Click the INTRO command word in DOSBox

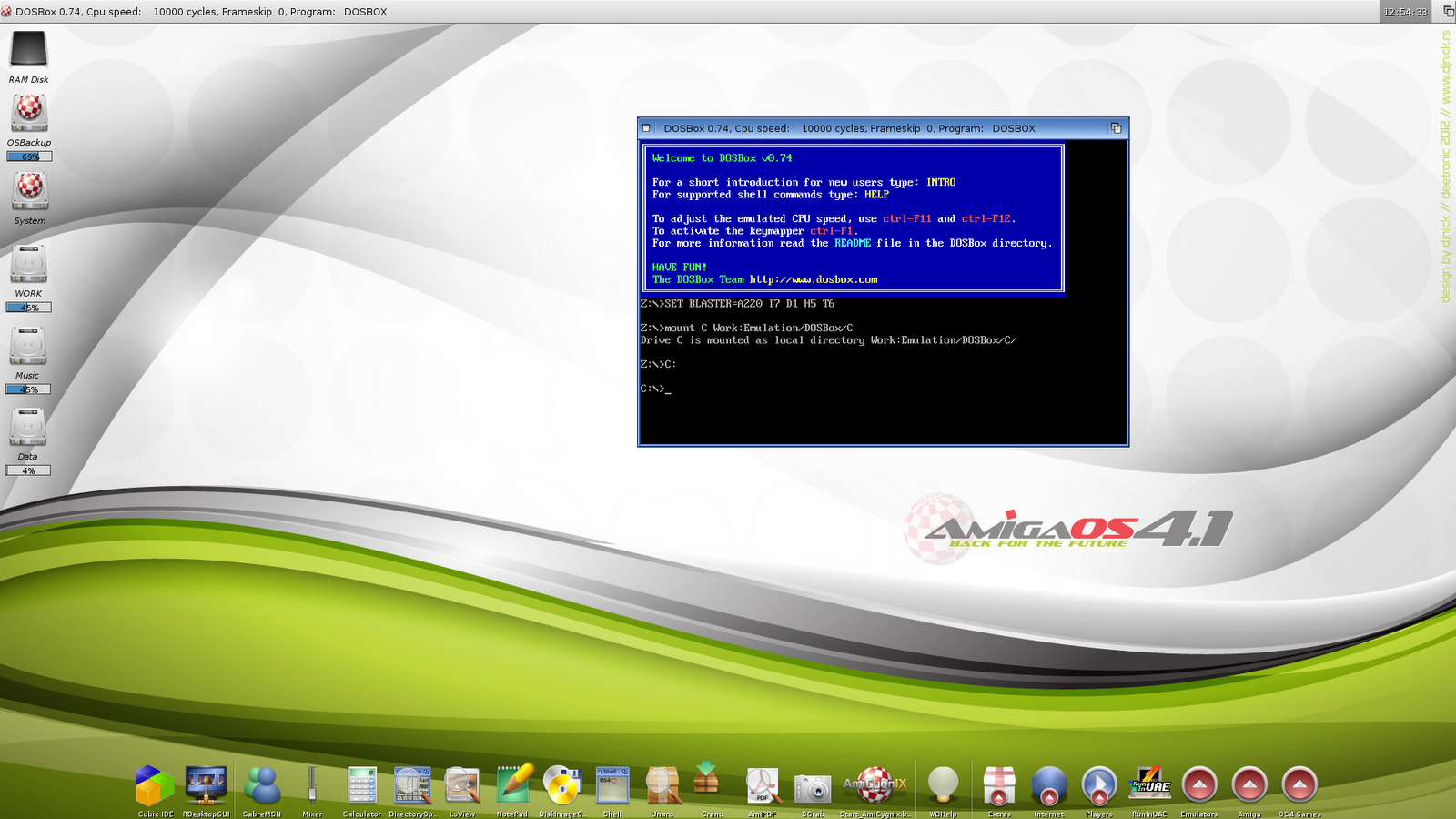[x=941, y=182]
